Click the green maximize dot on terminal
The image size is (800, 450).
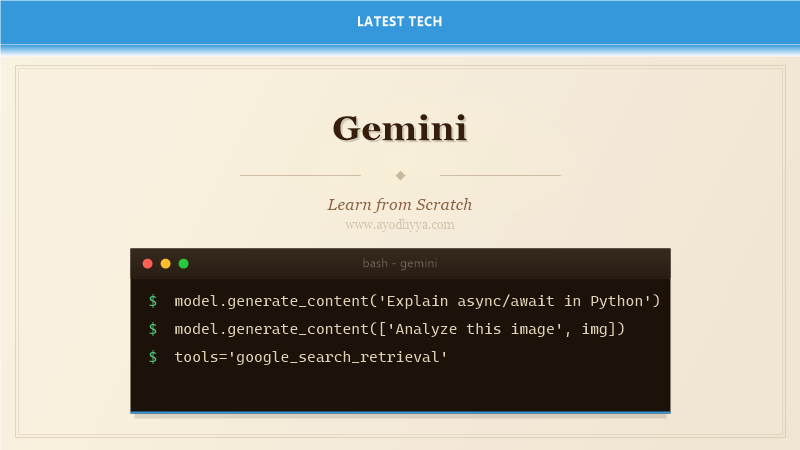[184, 263]
